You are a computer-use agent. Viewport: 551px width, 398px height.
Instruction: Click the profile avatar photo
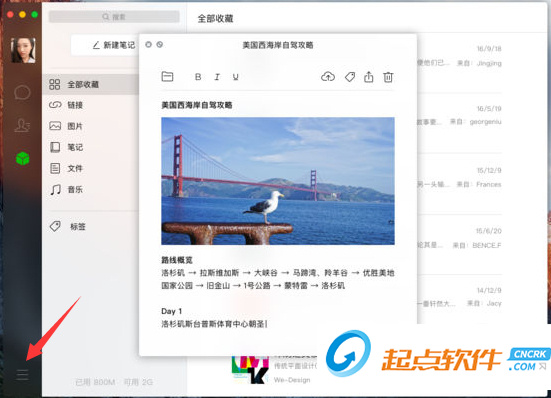point(23,50)
